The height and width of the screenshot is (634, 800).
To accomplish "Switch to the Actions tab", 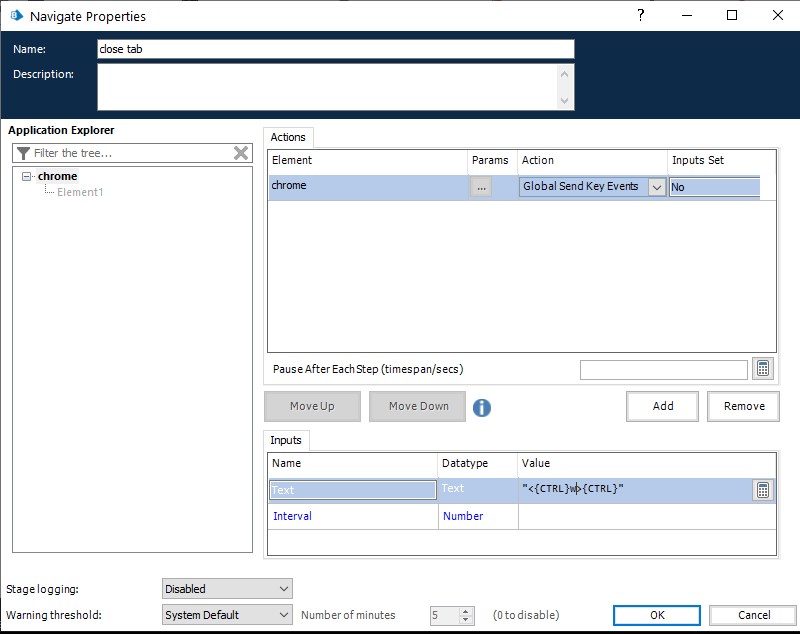I will point(289,137).
